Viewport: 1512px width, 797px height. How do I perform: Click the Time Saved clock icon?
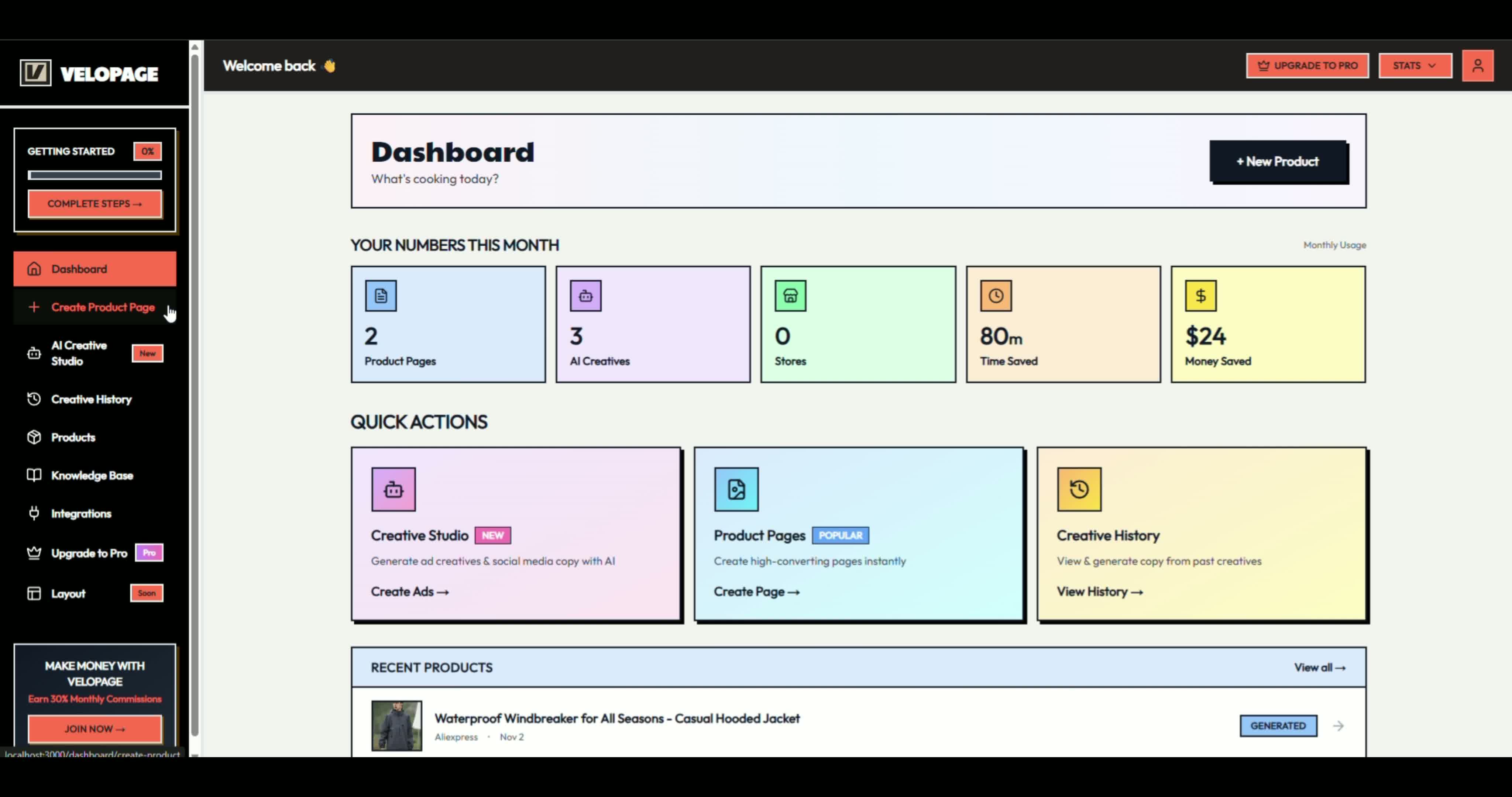pos(996,296)
